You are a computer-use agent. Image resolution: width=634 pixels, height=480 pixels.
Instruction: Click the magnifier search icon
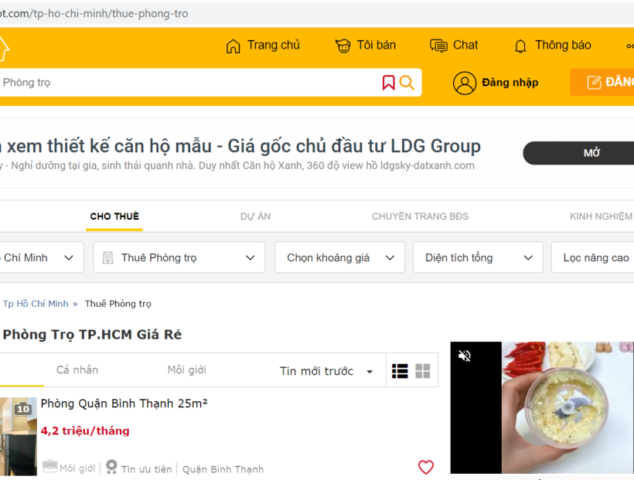(407, 83)
